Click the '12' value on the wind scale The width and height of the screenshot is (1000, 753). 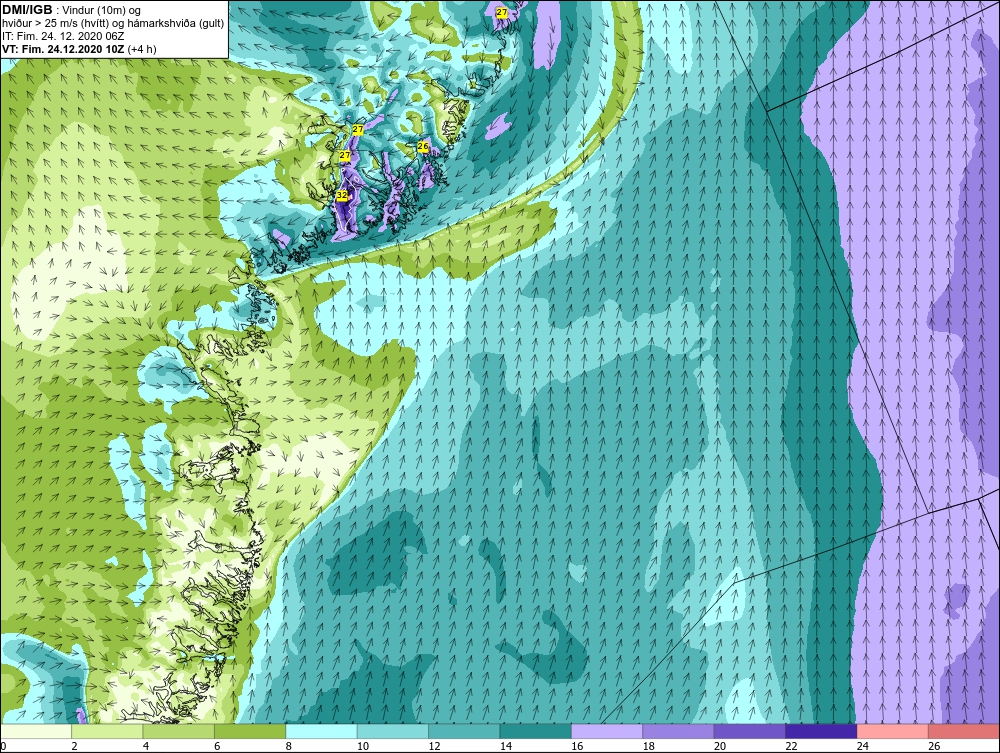pyautogui.click(x=434, y=746)
